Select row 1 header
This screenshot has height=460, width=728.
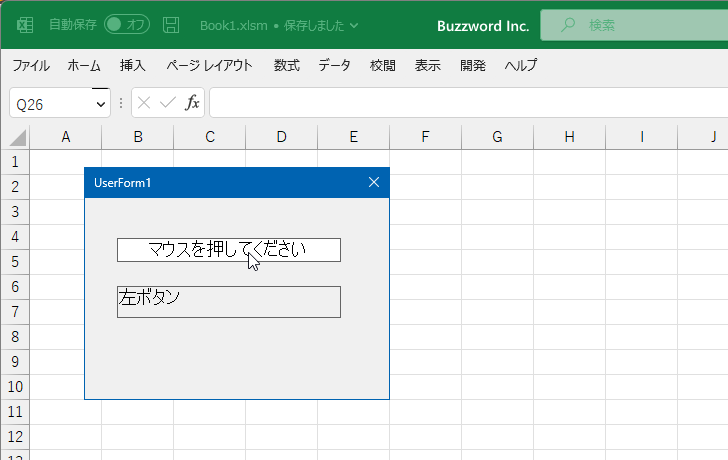point(15,162)
